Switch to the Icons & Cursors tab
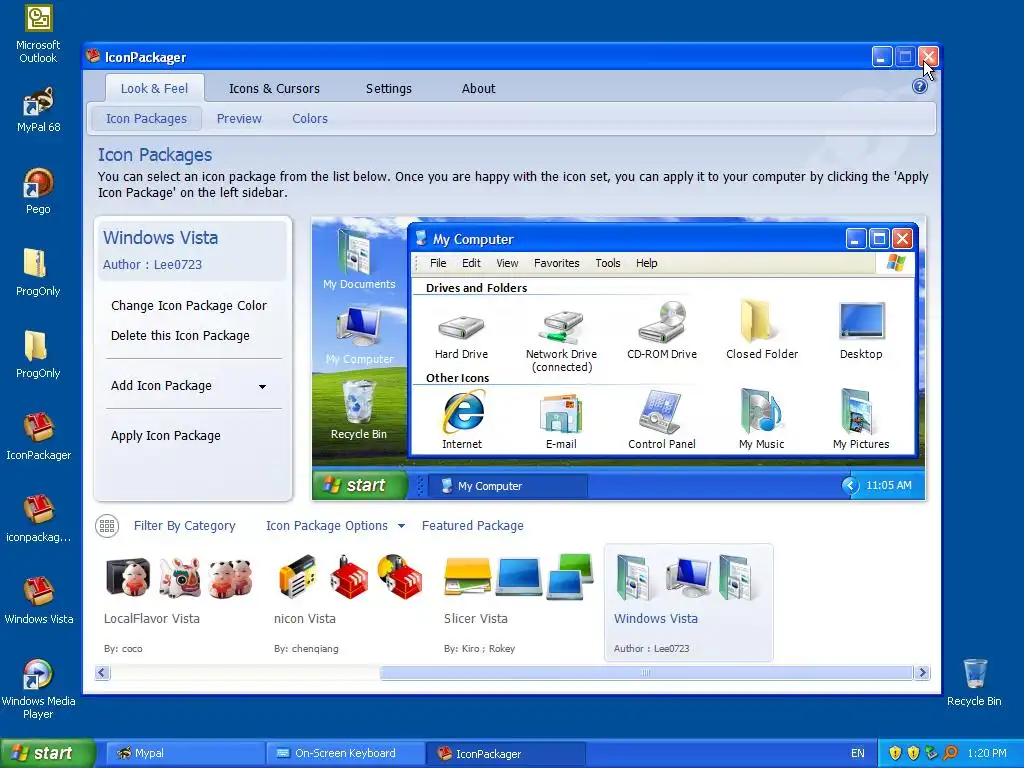This screenshot has height=768, width=1024. (274, 88)
